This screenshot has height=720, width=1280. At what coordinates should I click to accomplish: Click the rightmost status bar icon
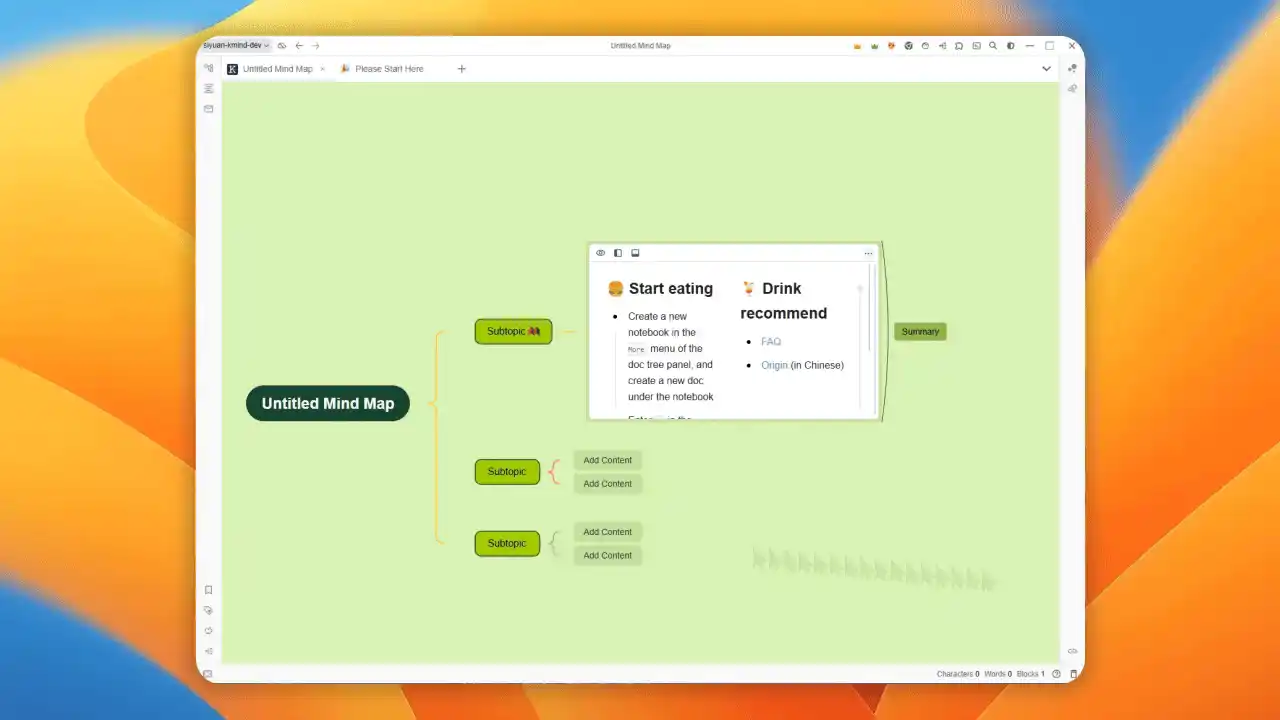(x=1074, y=674)
